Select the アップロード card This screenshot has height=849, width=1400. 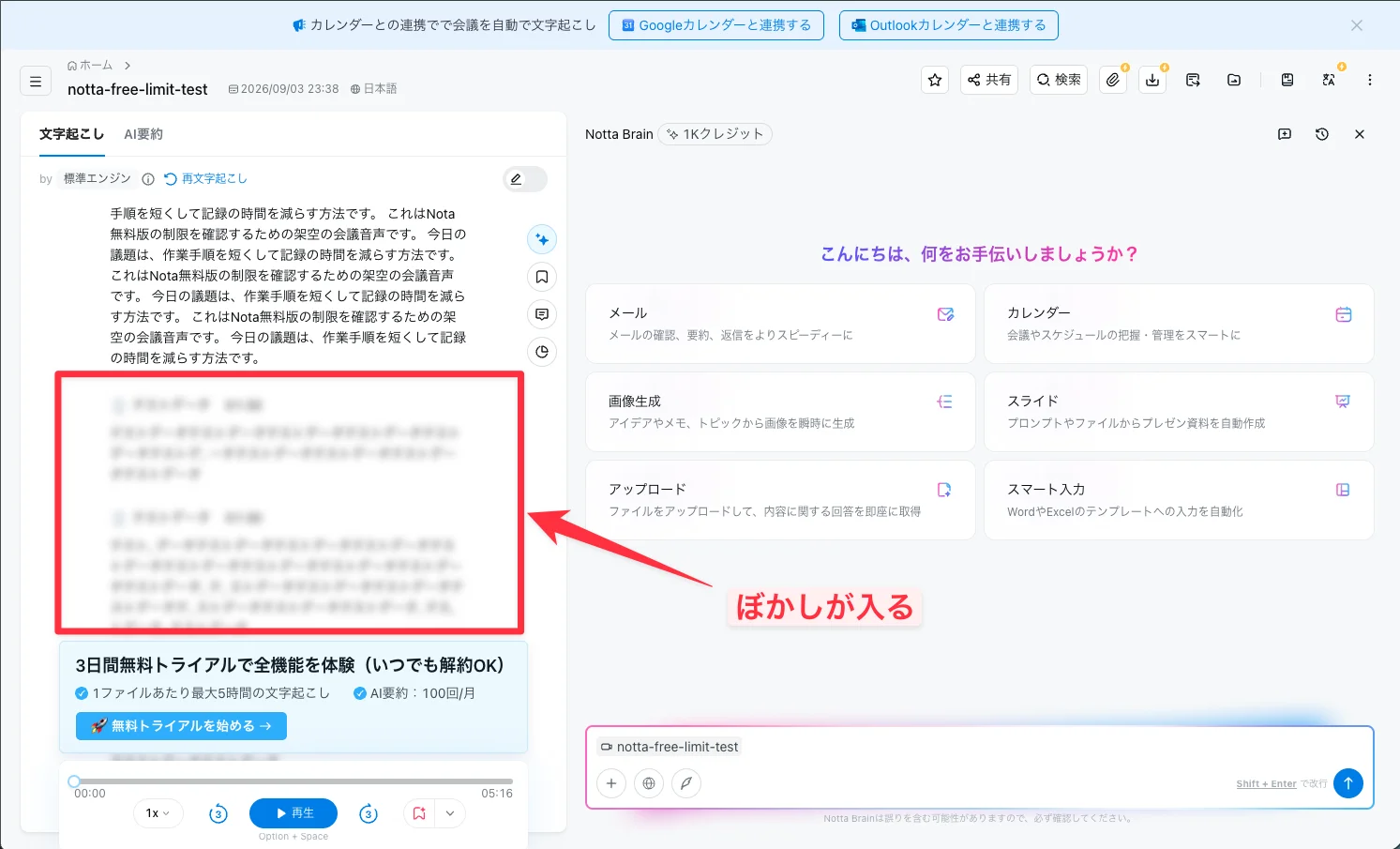780,500
